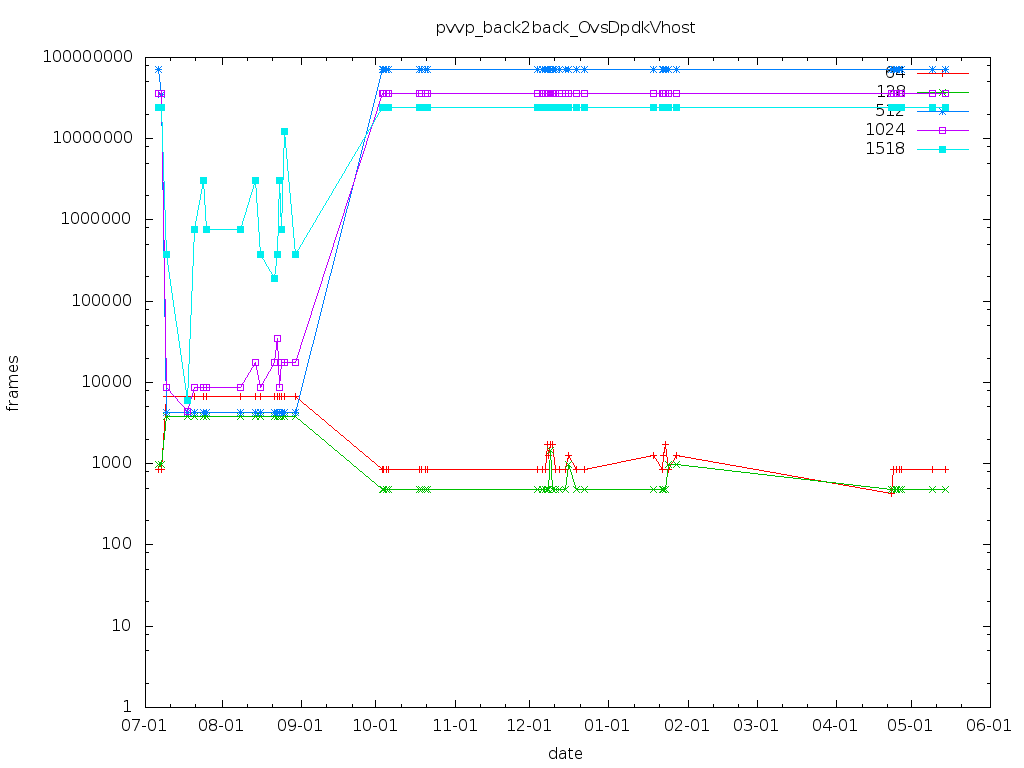1024x768 pixels.
Task: Click the chart title pvvp_back2back_OvsDpdkVhost
Action: tap(565, 27)
